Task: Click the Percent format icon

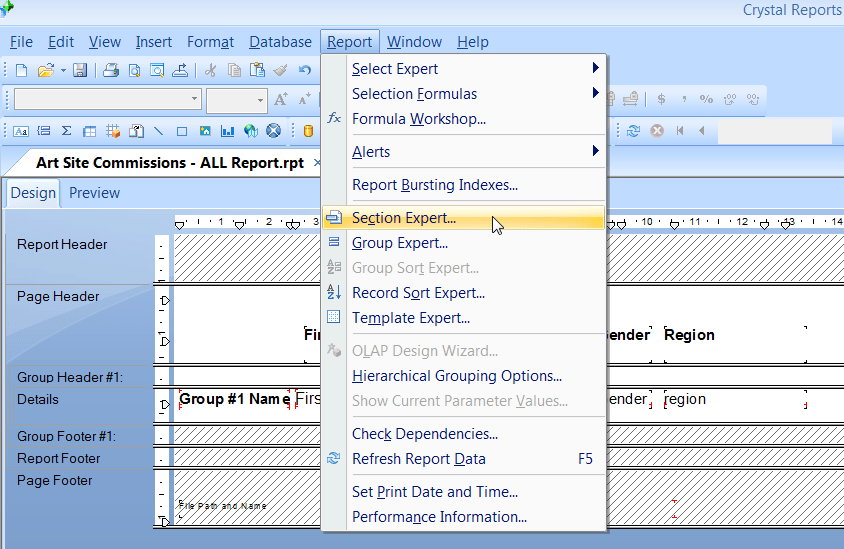Action: (x=706, y=99)
